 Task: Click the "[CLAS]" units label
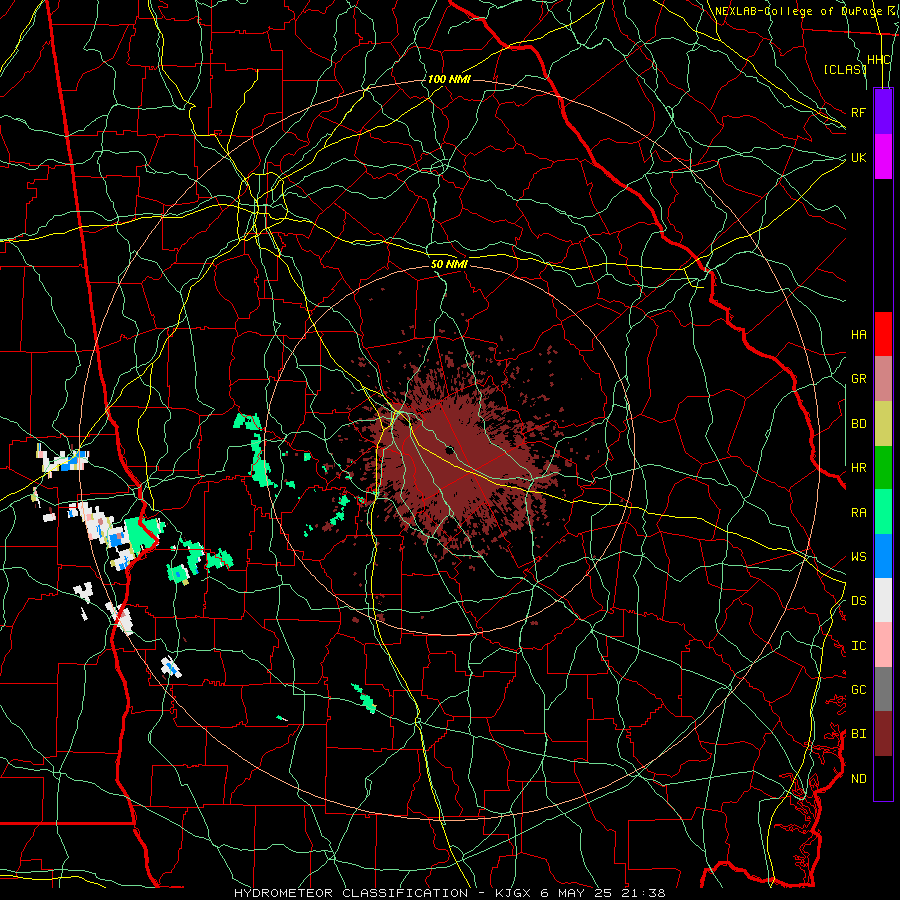coord(845,69)
